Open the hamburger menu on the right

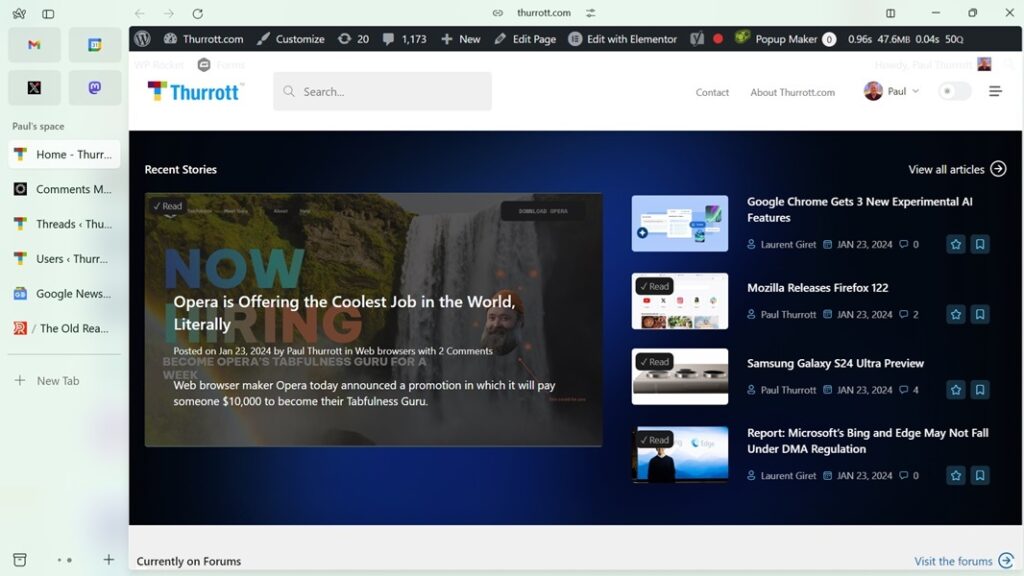pyautogui.click(x=996, y=90)
